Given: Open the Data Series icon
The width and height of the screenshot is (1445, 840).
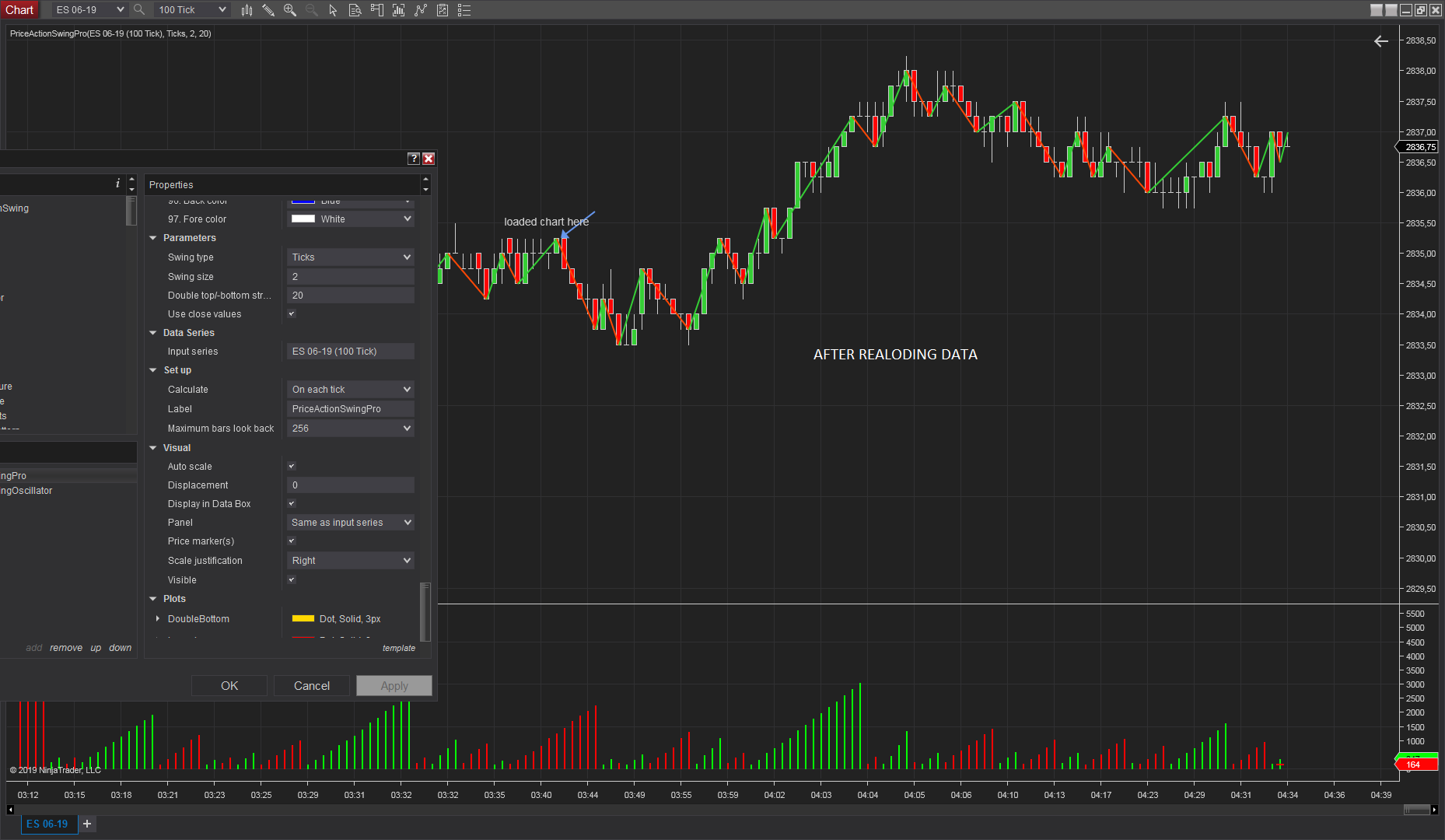Looking at the screenshot, I should (399, 10).
